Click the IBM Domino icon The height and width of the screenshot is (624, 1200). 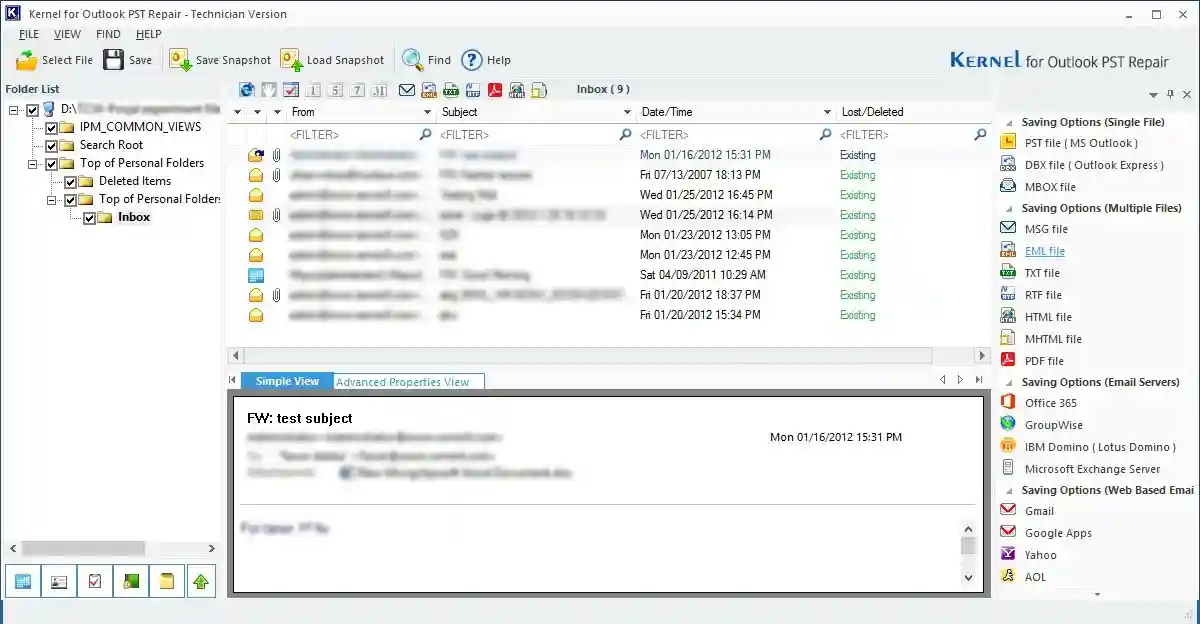pos(1008,447)
